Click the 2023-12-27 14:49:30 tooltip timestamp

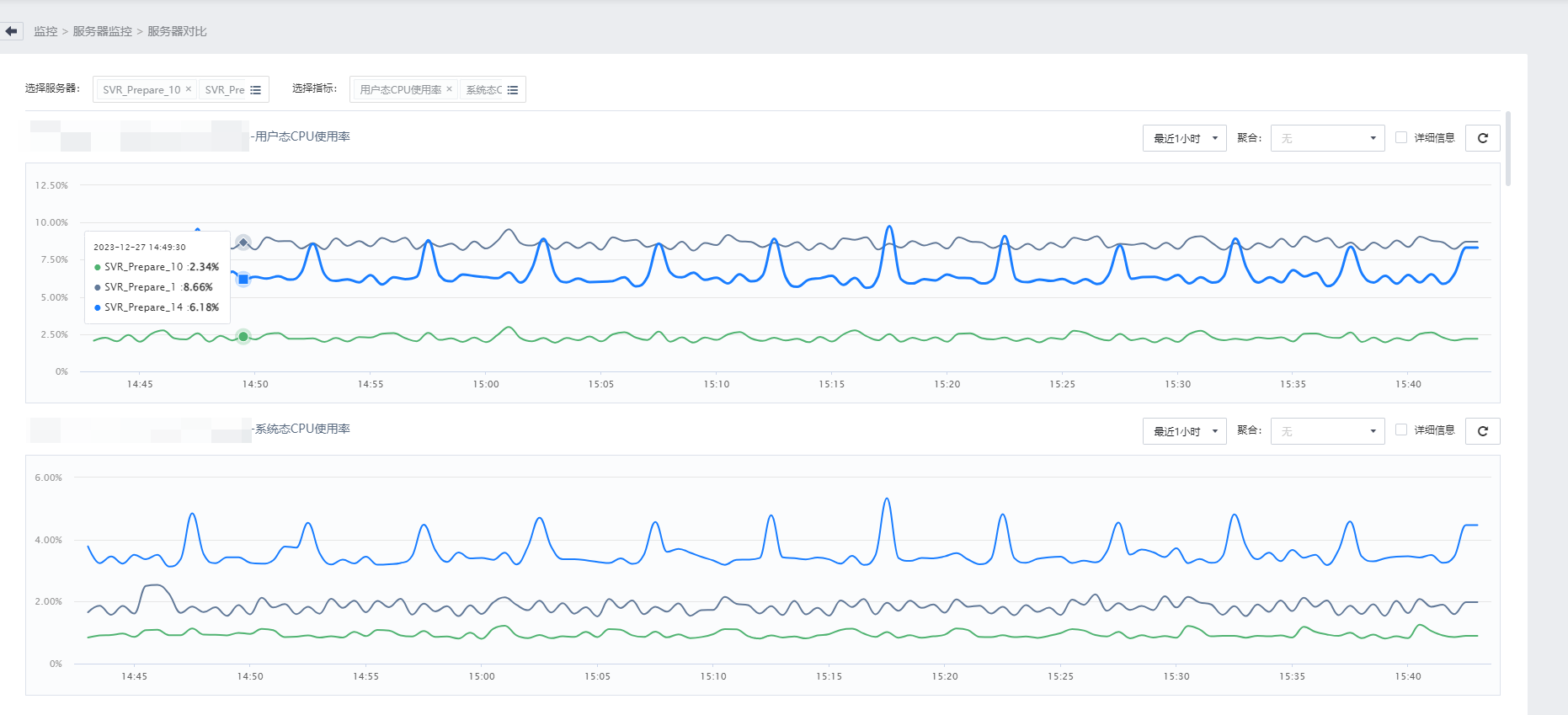point(140,248)
